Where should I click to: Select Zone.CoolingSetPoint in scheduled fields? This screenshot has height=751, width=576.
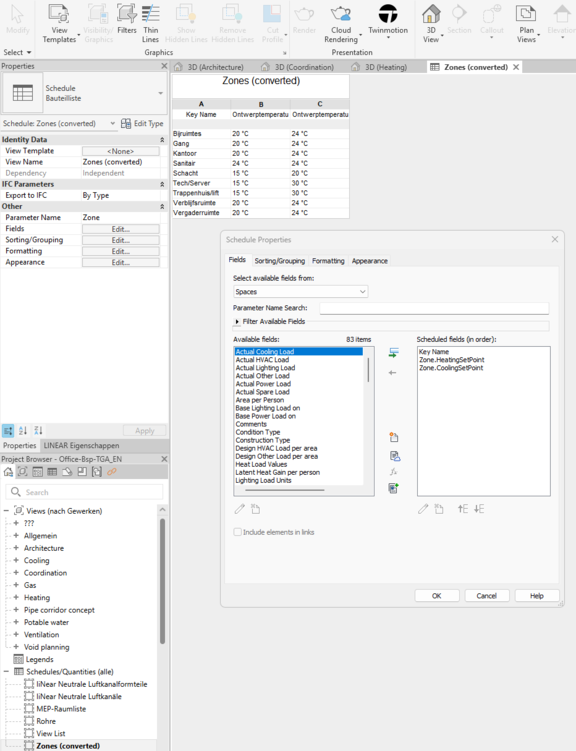click(451, 368)
